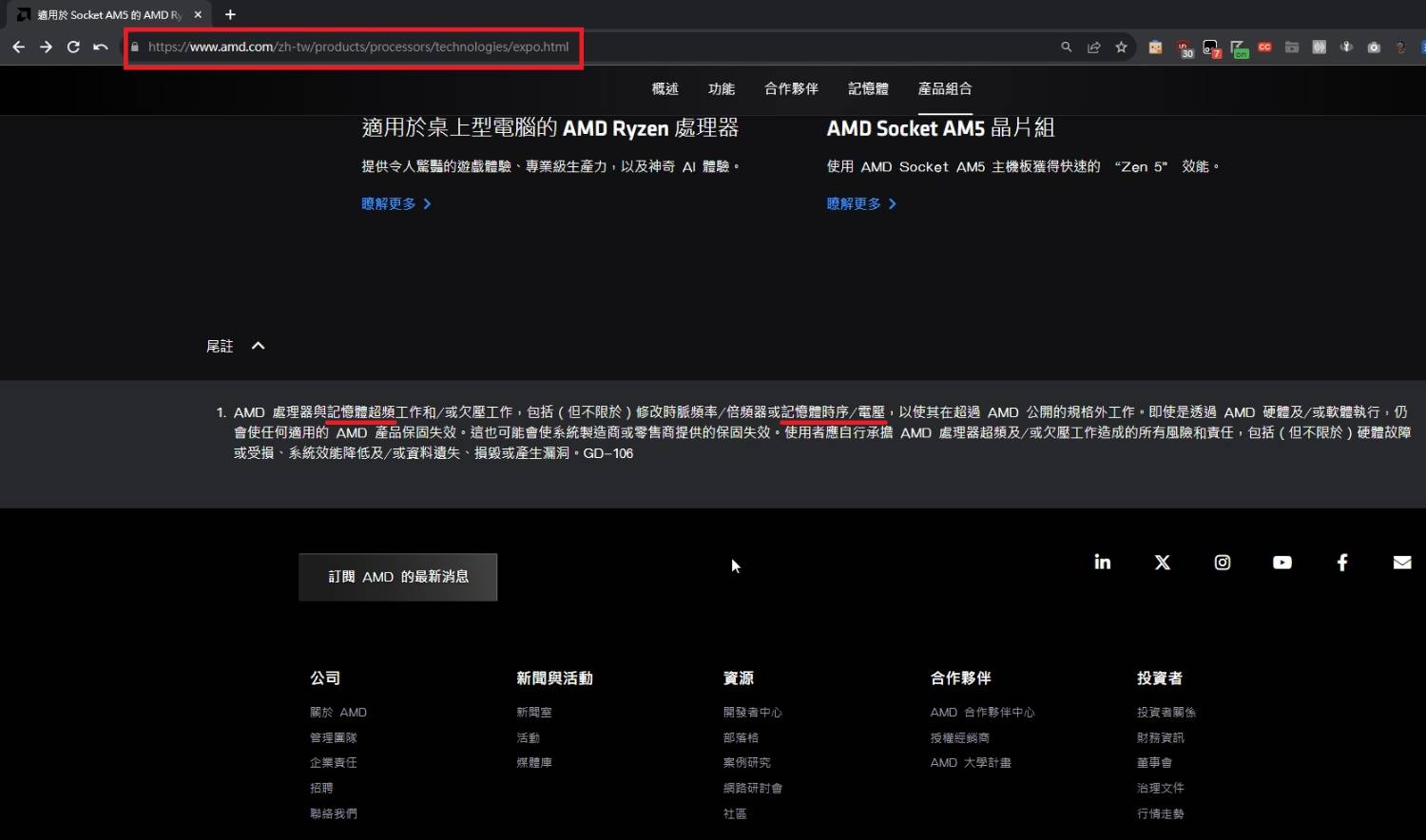Screen dimensions: 1426x840
Task: Click the undo arrow beside reload
Action: click(100, 47)
